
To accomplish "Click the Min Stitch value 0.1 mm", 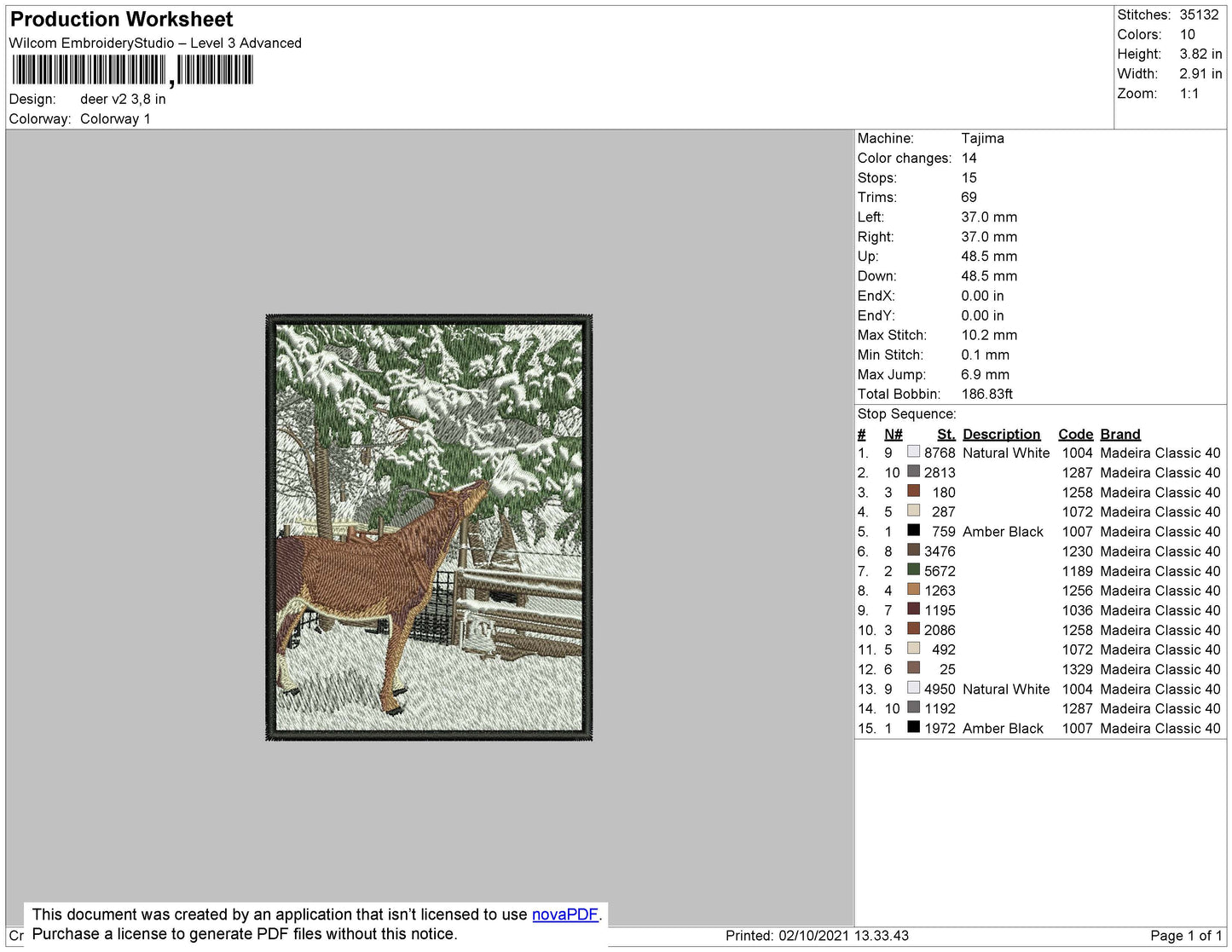I will tap(985, 355).
